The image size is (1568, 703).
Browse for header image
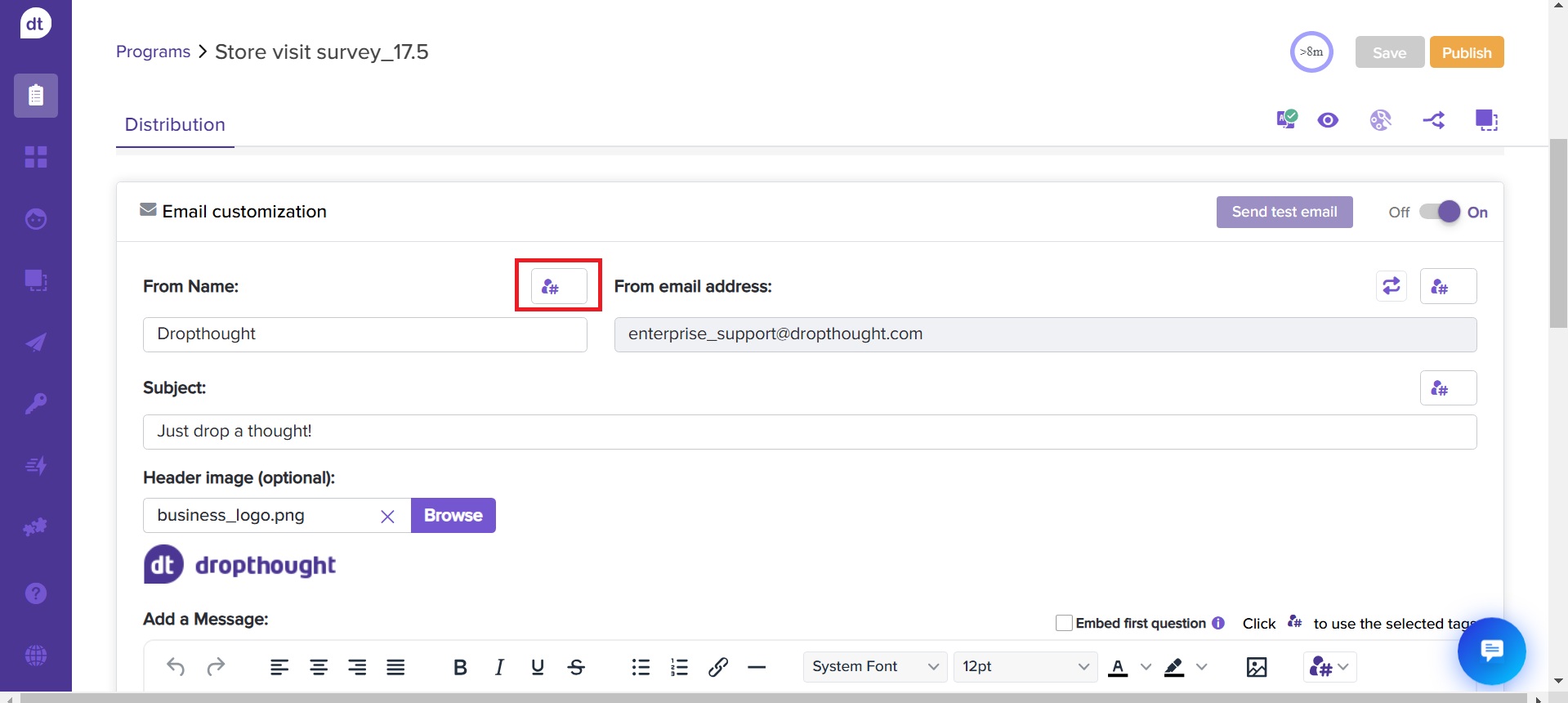tap(453, 516)
